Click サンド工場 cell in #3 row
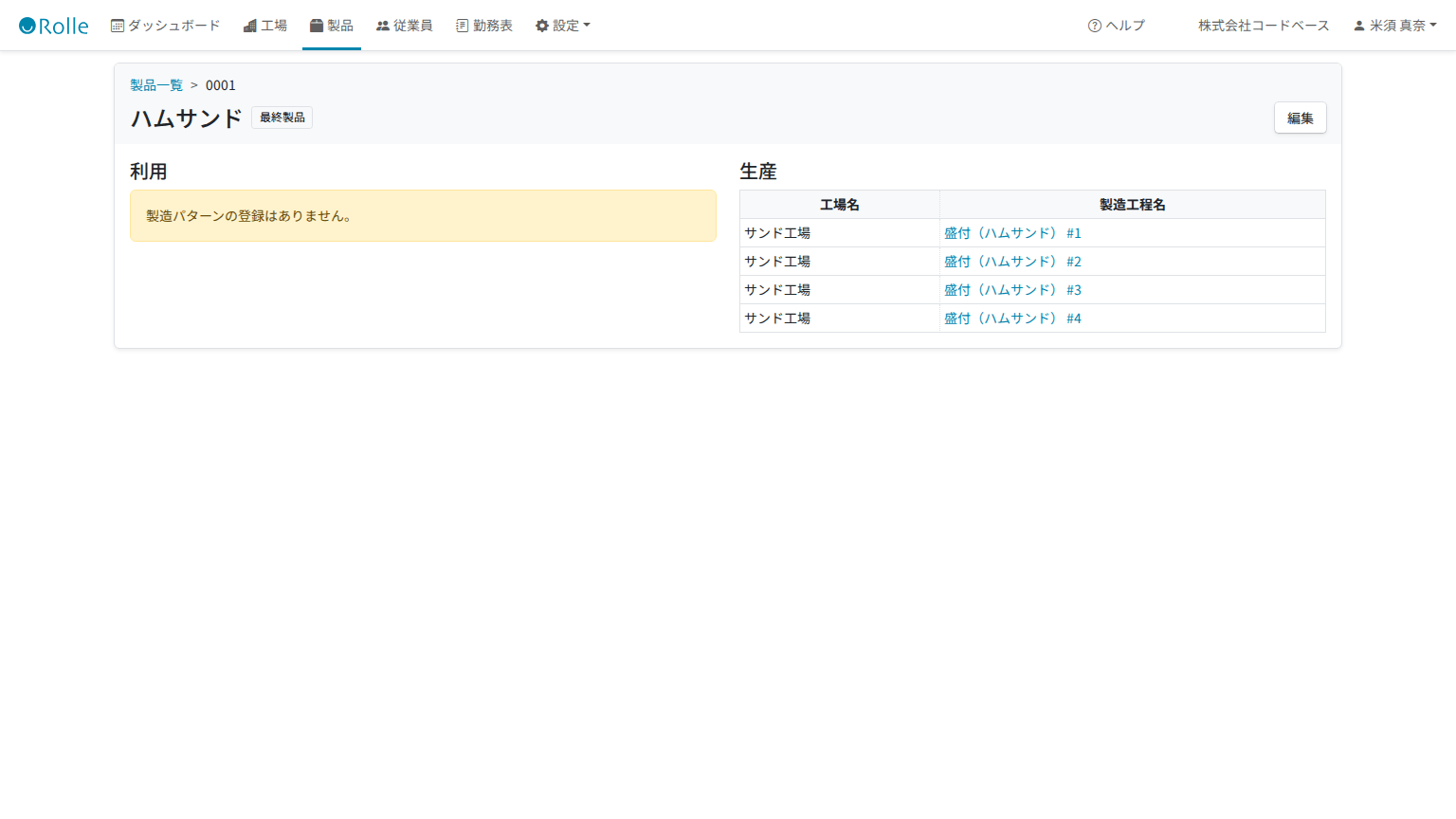1456x819 pixels. pos(840,290)
